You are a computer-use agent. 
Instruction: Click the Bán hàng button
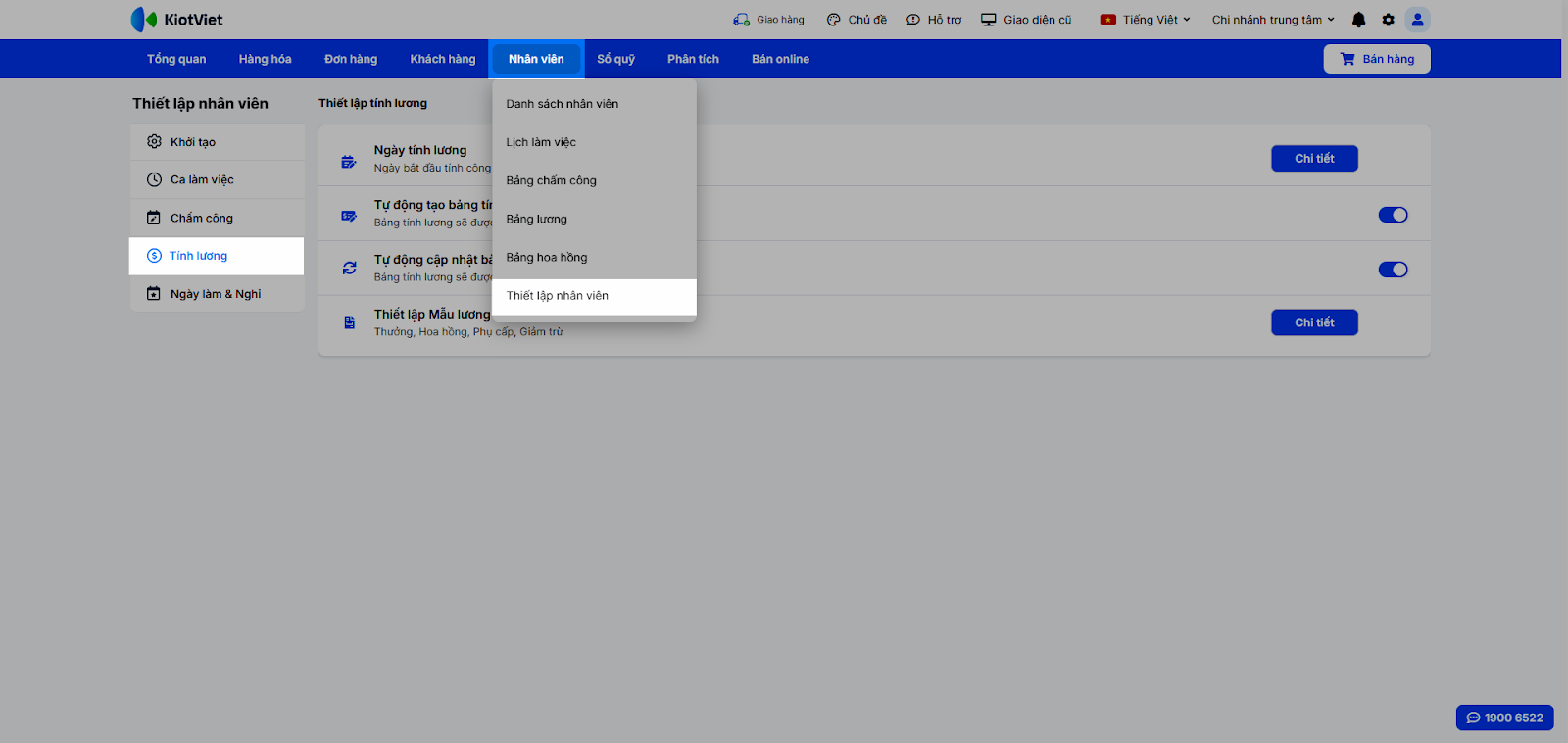1377,59
